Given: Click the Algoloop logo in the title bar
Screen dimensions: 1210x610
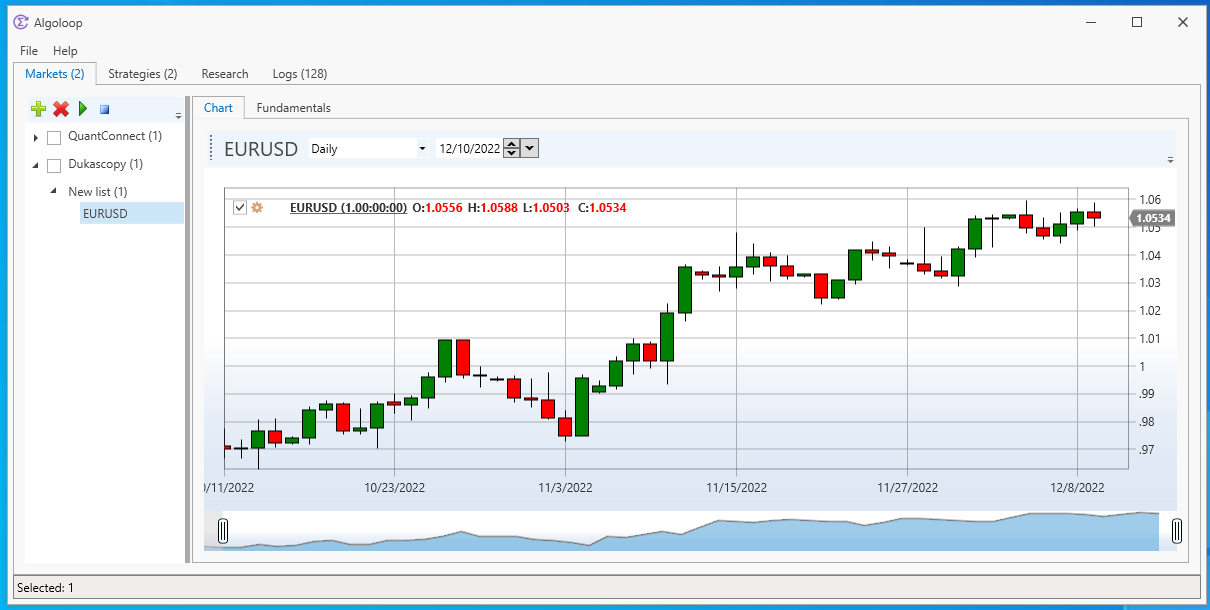Looking at the screenshot, I should [20, 22].
